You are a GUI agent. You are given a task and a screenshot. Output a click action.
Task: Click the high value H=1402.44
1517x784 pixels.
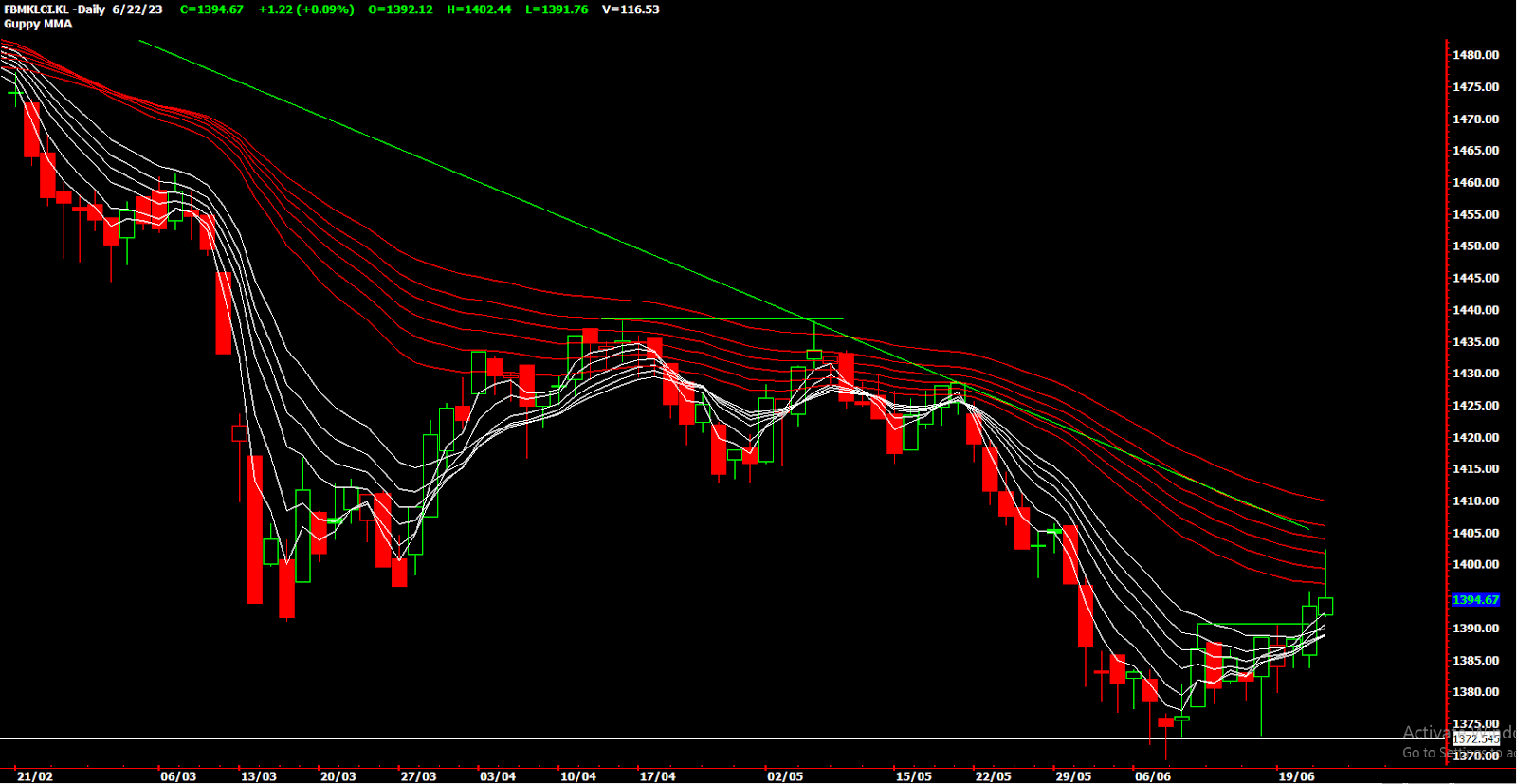click(x=479, y=9)
